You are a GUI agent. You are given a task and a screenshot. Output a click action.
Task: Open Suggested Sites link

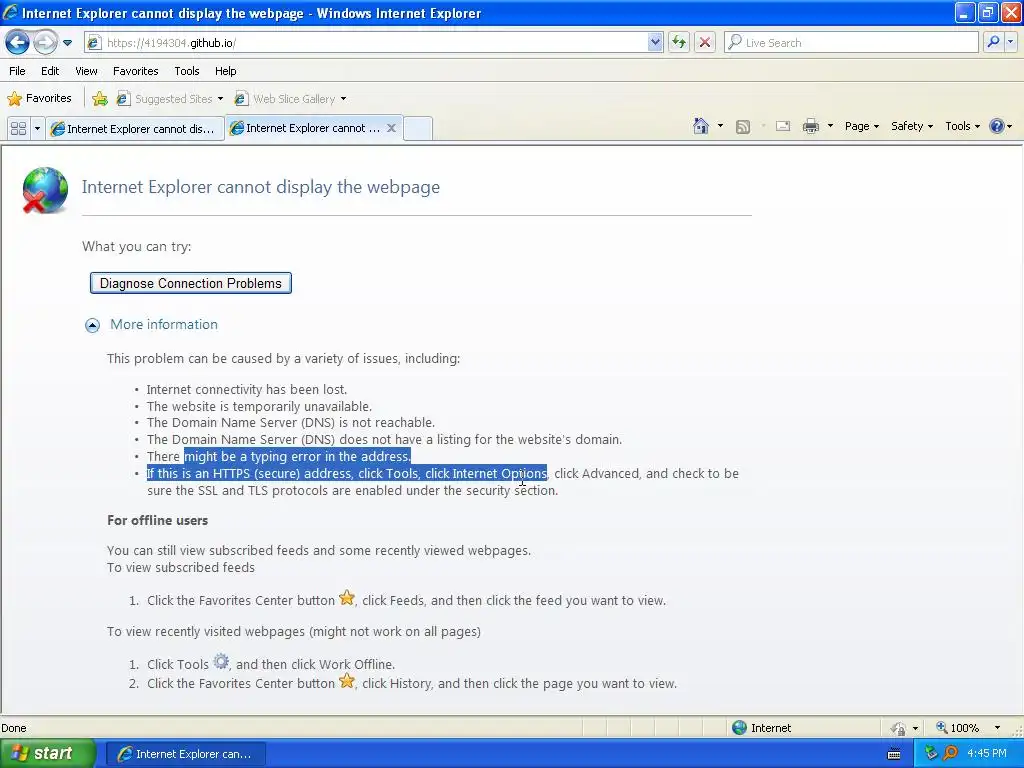click(170, 99)
